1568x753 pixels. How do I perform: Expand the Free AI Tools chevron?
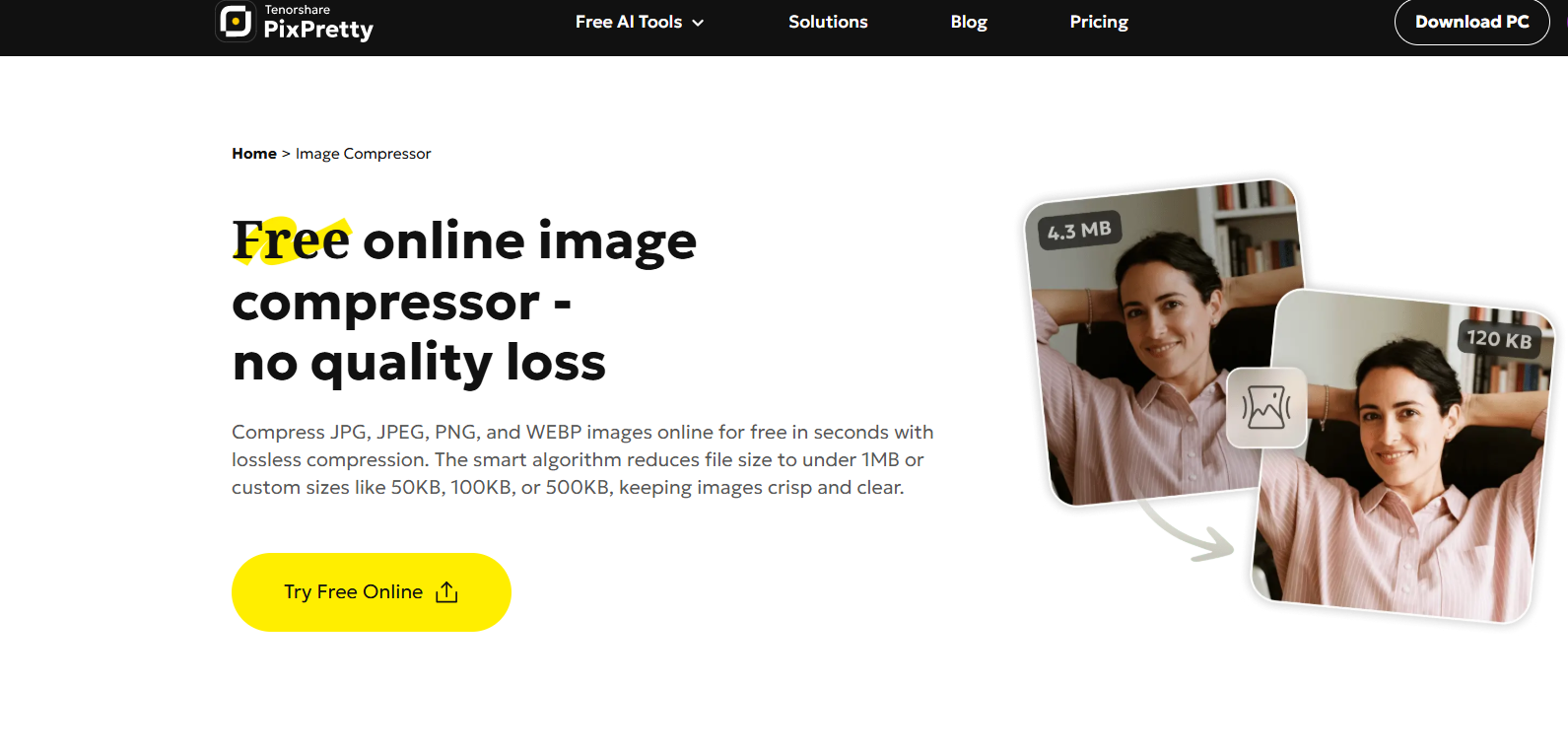[x=698, y=23]
